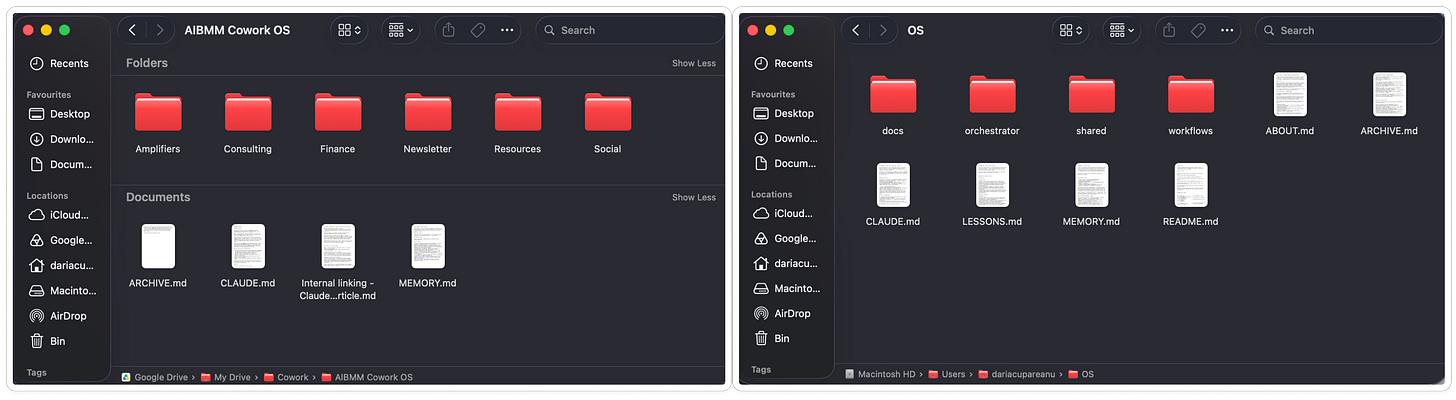Select ARCHIVE.md in OS window

coord(1389,94)
